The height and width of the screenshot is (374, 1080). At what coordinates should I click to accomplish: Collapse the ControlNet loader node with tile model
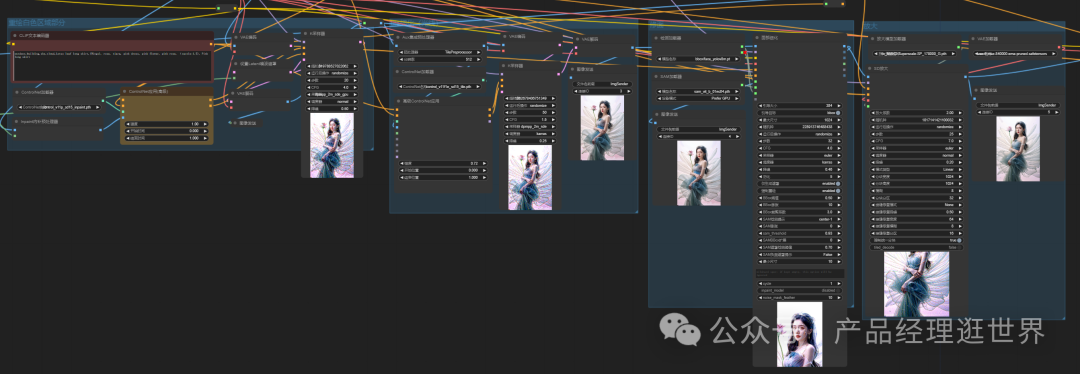click(x=398, y=71)
